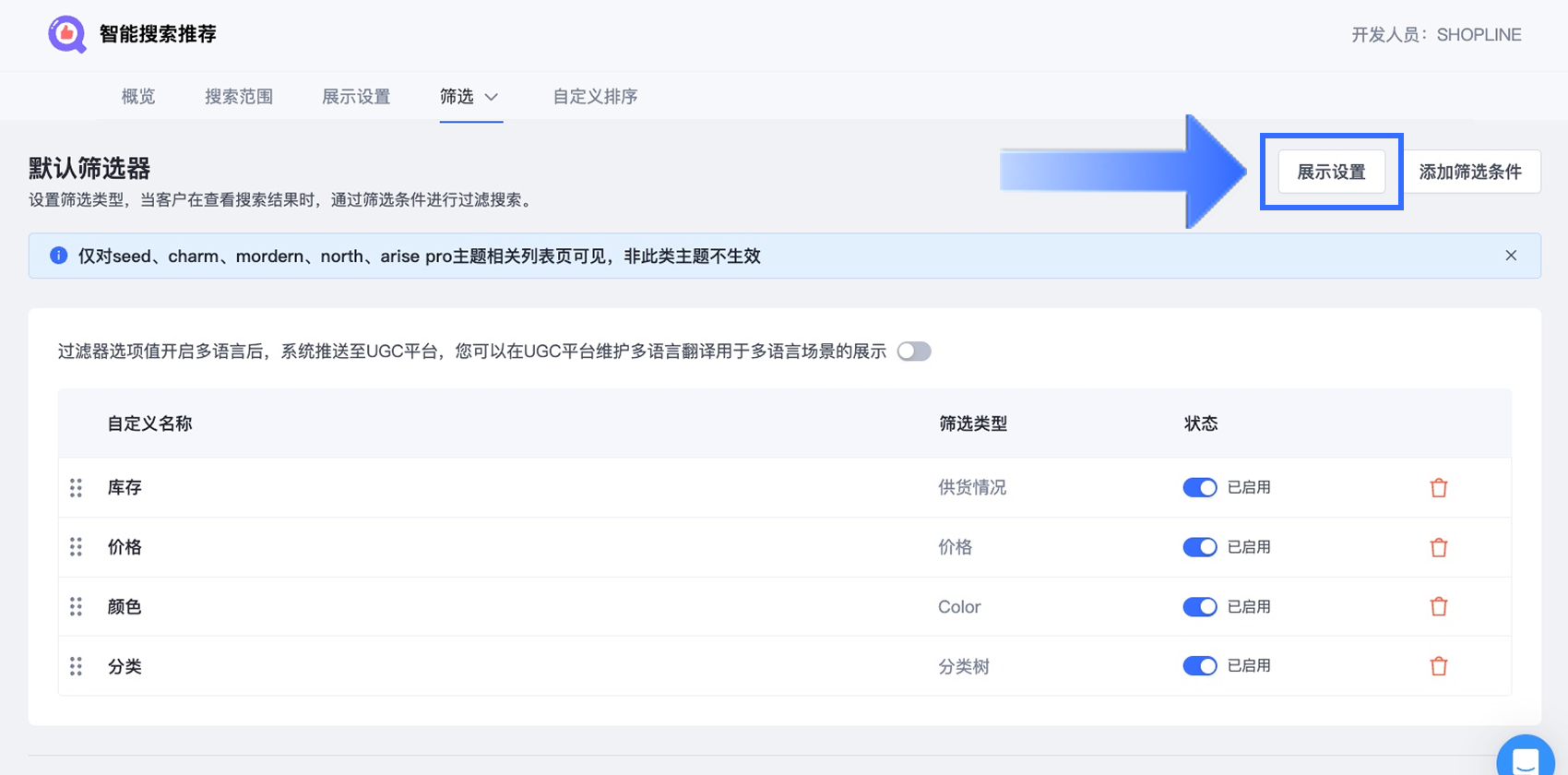Click the 智能搜索推荐 app logo icon
Image resolution: width=1568 pixels, height=775 pixels.
(x=66, y=35)
